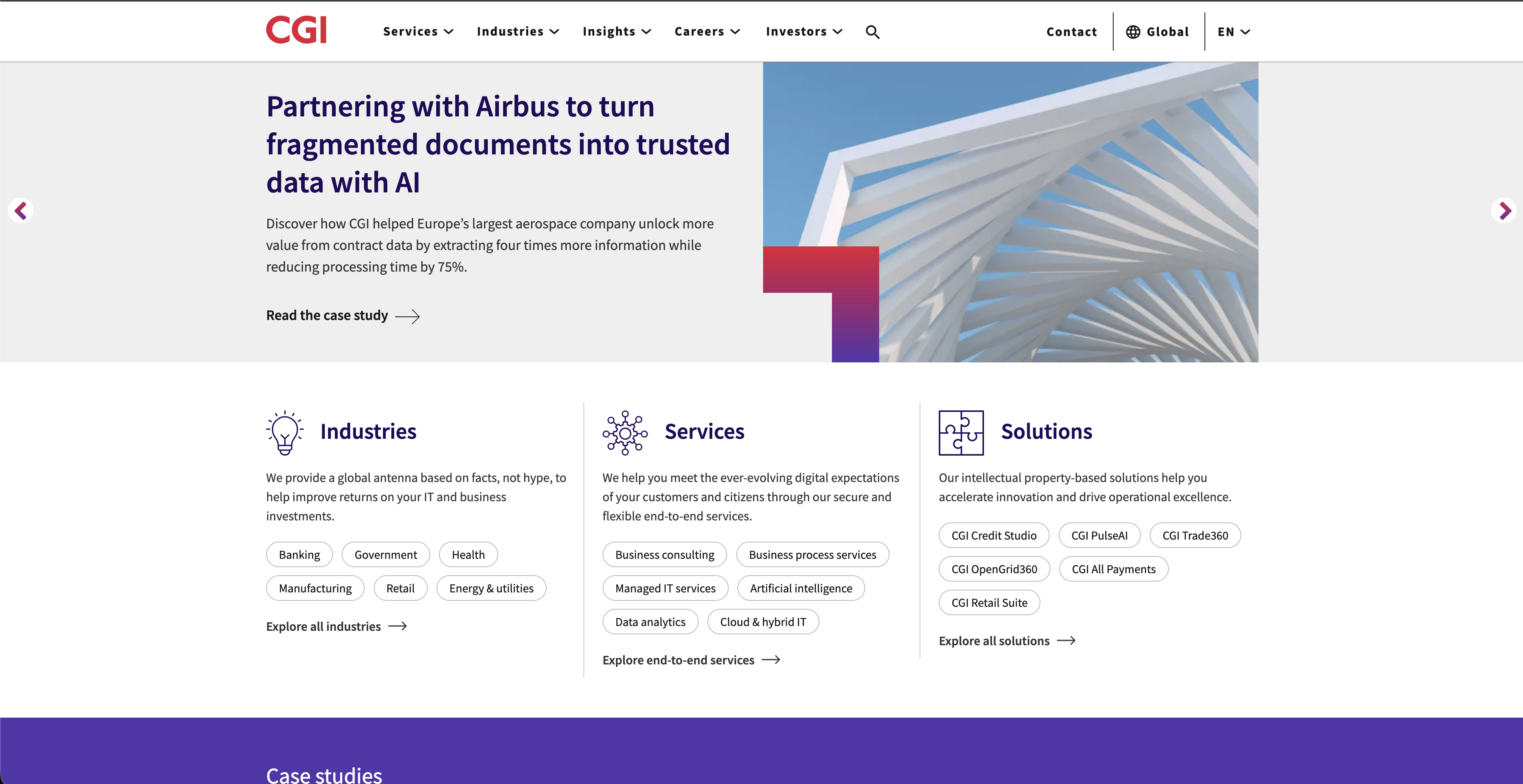The height and width of the screenshot is (784, 1523).
Task: Open Artificial intelligence service
Action: click(801, 588)
